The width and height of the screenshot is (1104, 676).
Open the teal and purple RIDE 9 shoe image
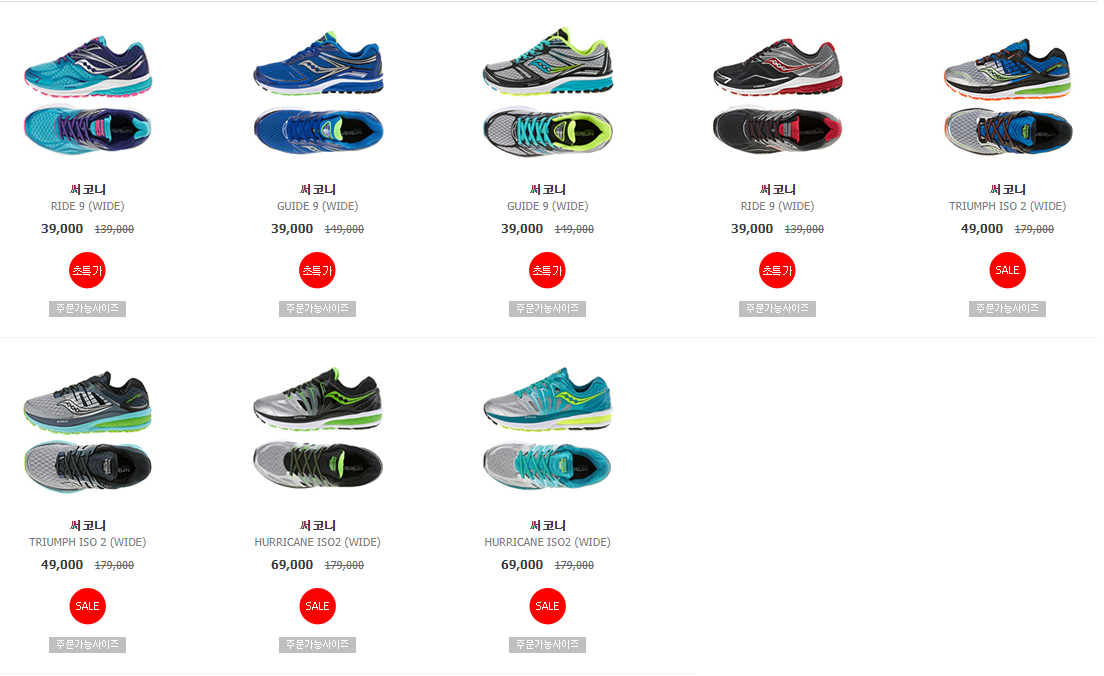click(87, 94)
